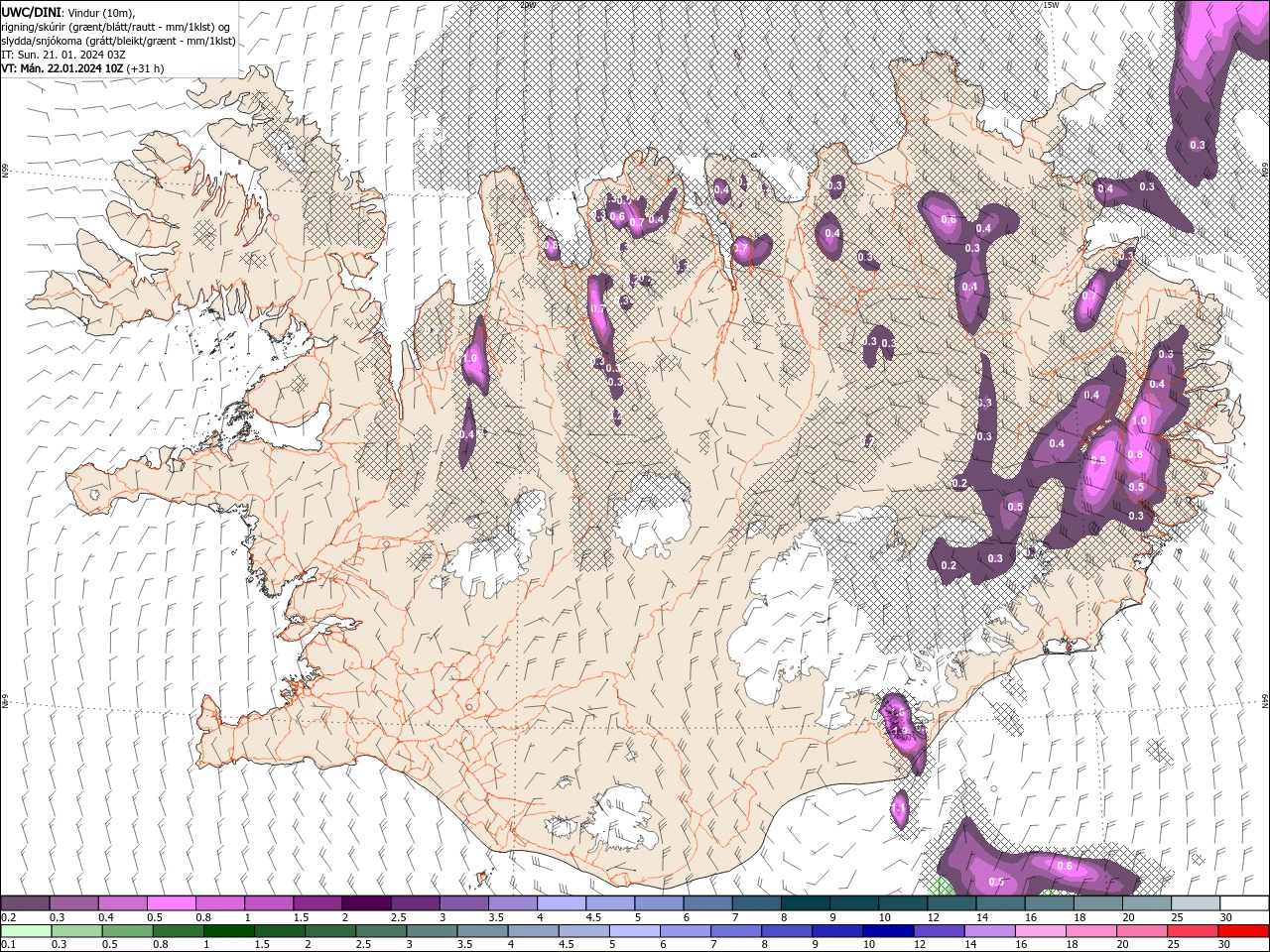Click the 'Vindur (10m)' title text

point(101,12)
